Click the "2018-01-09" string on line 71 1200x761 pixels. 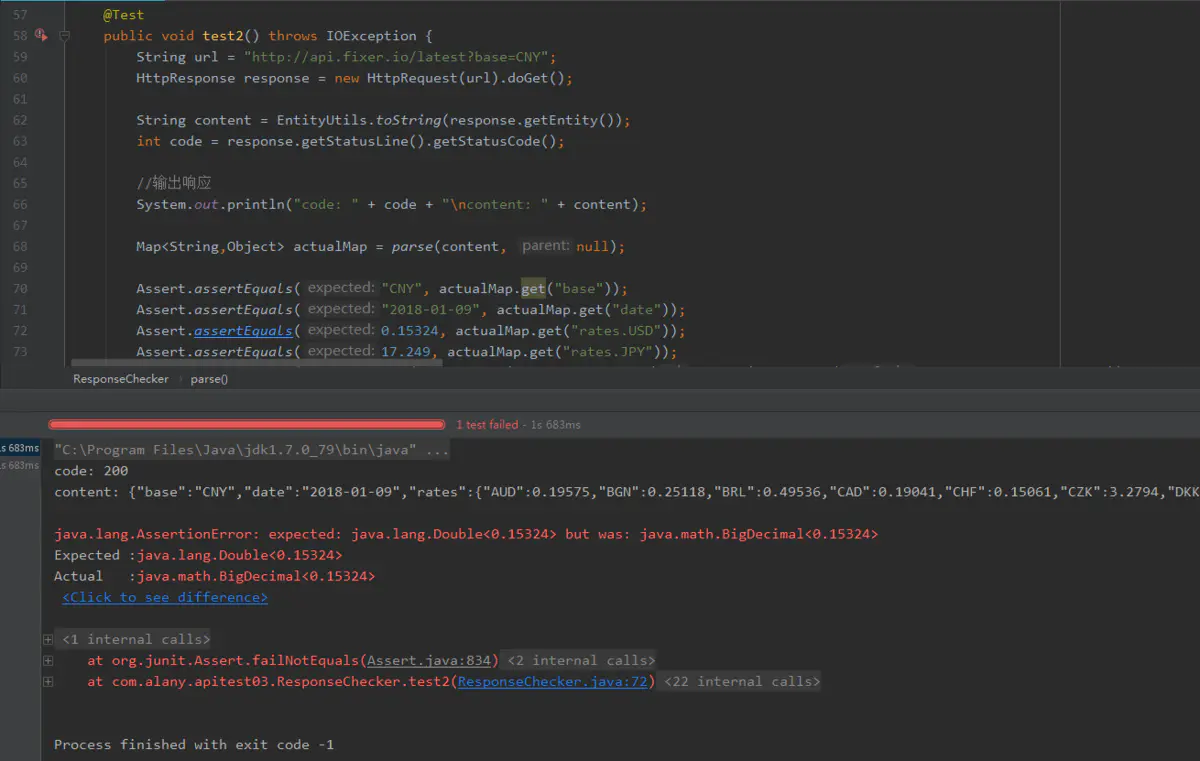pos(430,309)
